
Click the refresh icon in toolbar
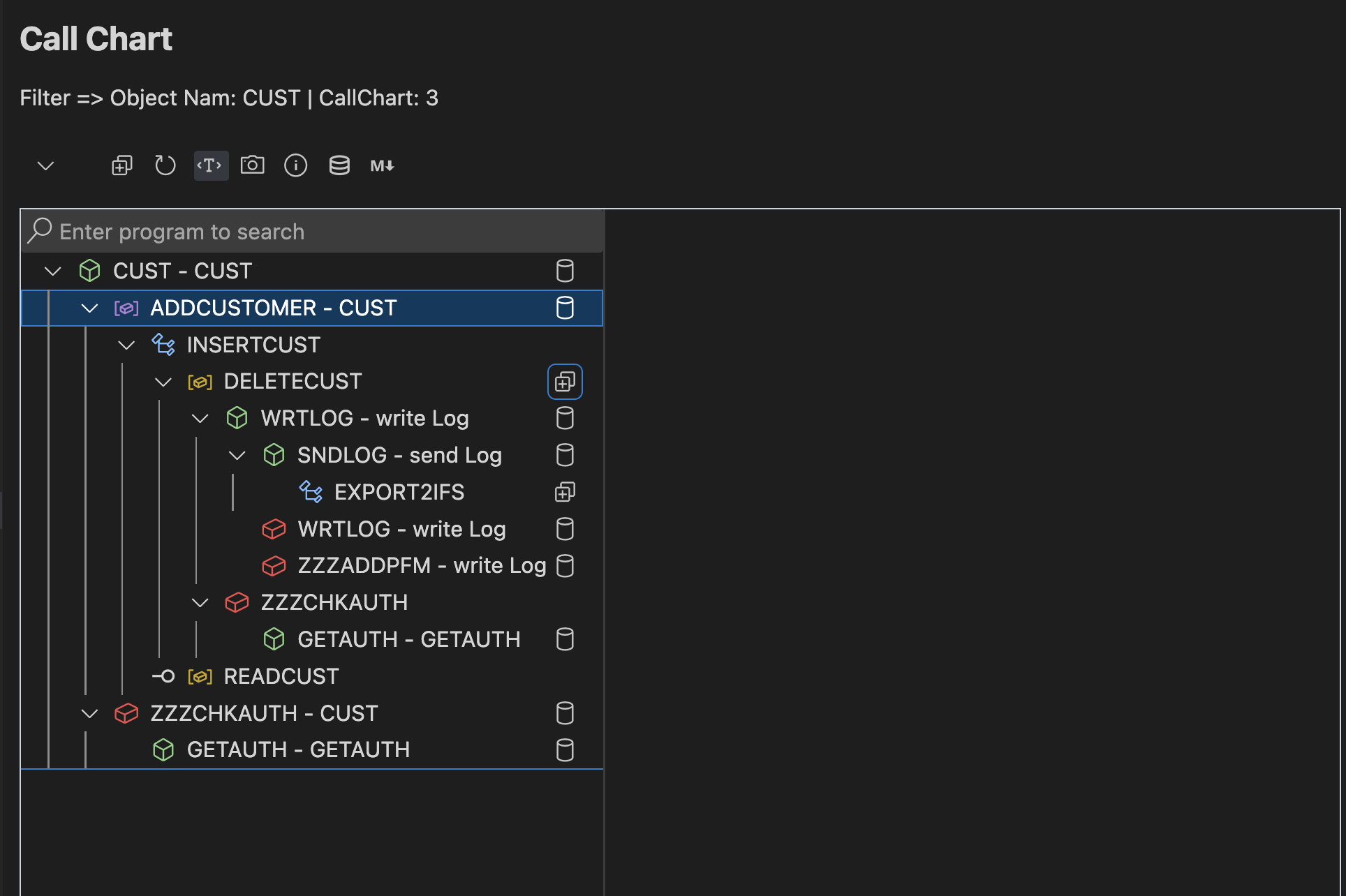point(165,165)
